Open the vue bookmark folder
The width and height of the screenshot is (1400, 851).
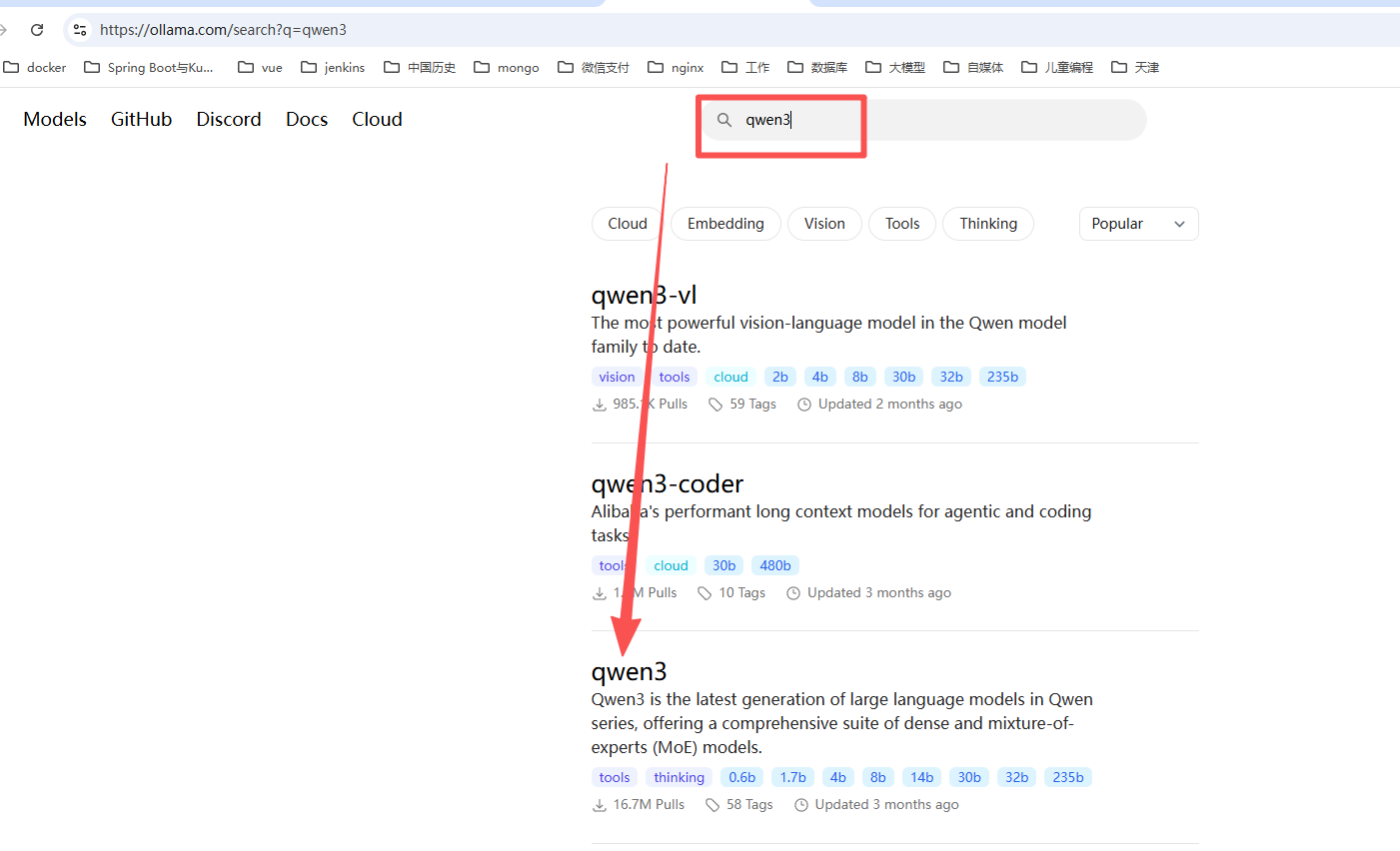260,67
